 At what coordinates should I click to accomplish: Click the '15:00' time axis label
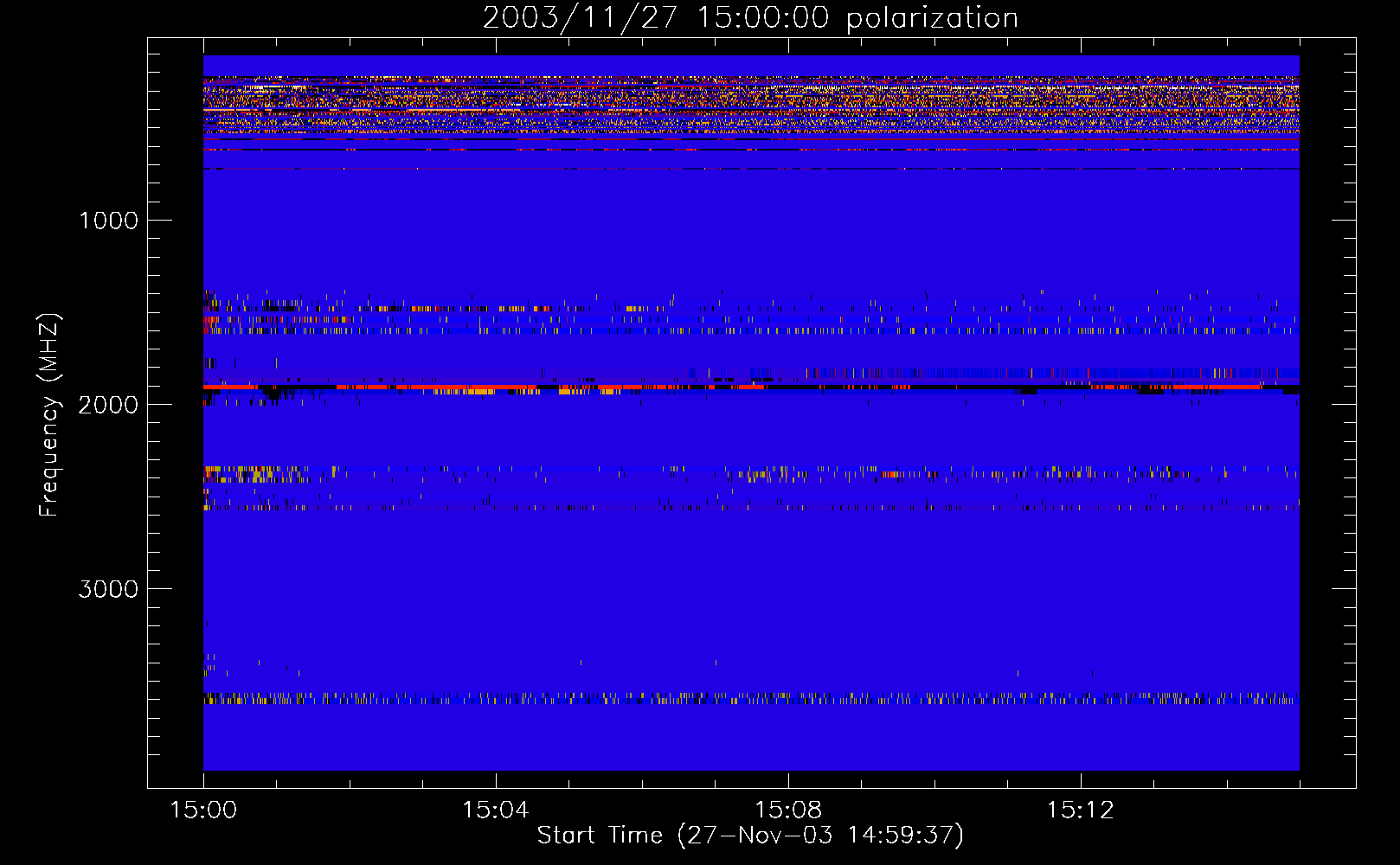tap(203, 811)
